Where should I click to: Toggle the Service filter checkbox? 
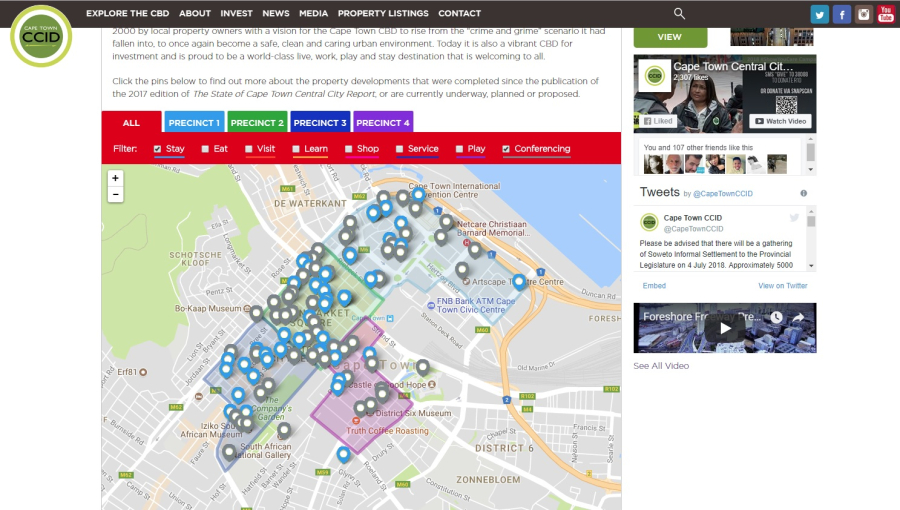click(399, 149)
